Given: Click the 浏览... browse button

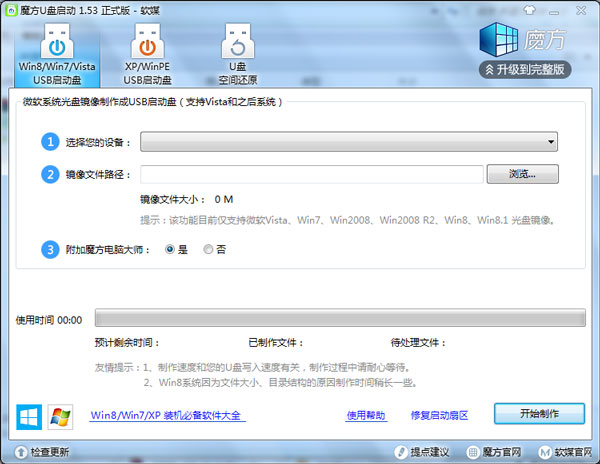Looking at the screenshot, I should [522, 174].
